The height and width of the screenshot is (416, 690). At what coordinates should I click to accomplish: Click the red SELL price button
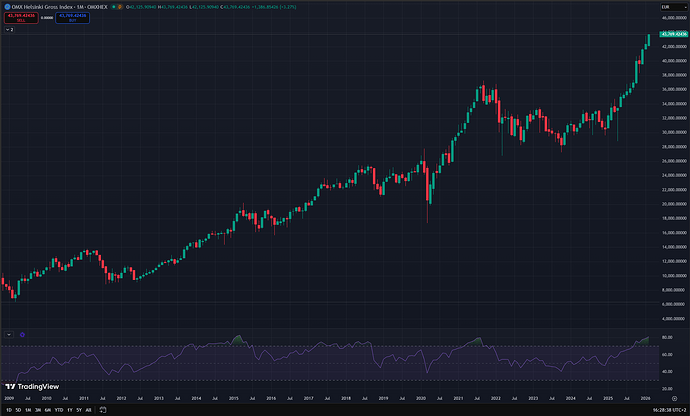click(x=21, y=18)
